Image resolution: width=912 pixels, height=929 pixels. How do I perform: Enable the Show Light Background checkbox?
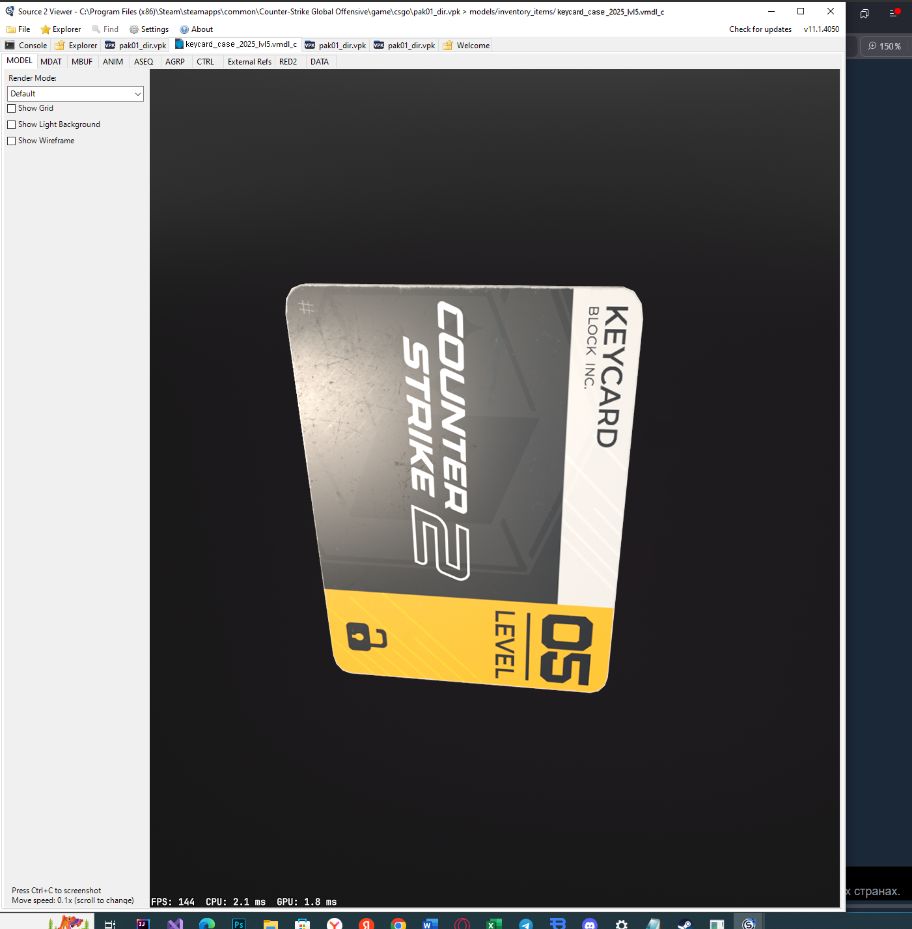coord(11,124)
